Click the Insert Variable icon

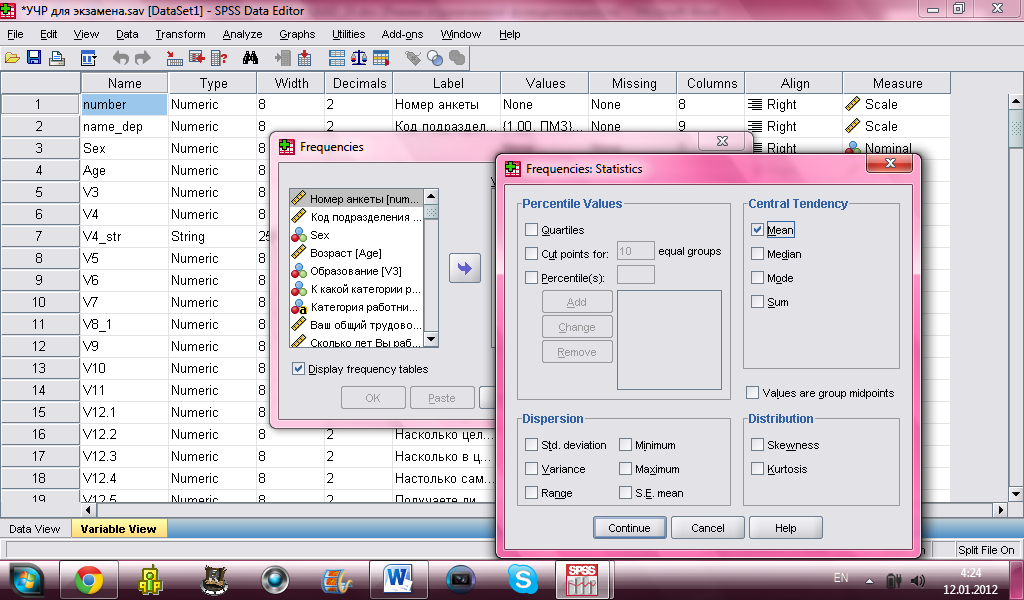pyautogui.click(x=304, y=58)
